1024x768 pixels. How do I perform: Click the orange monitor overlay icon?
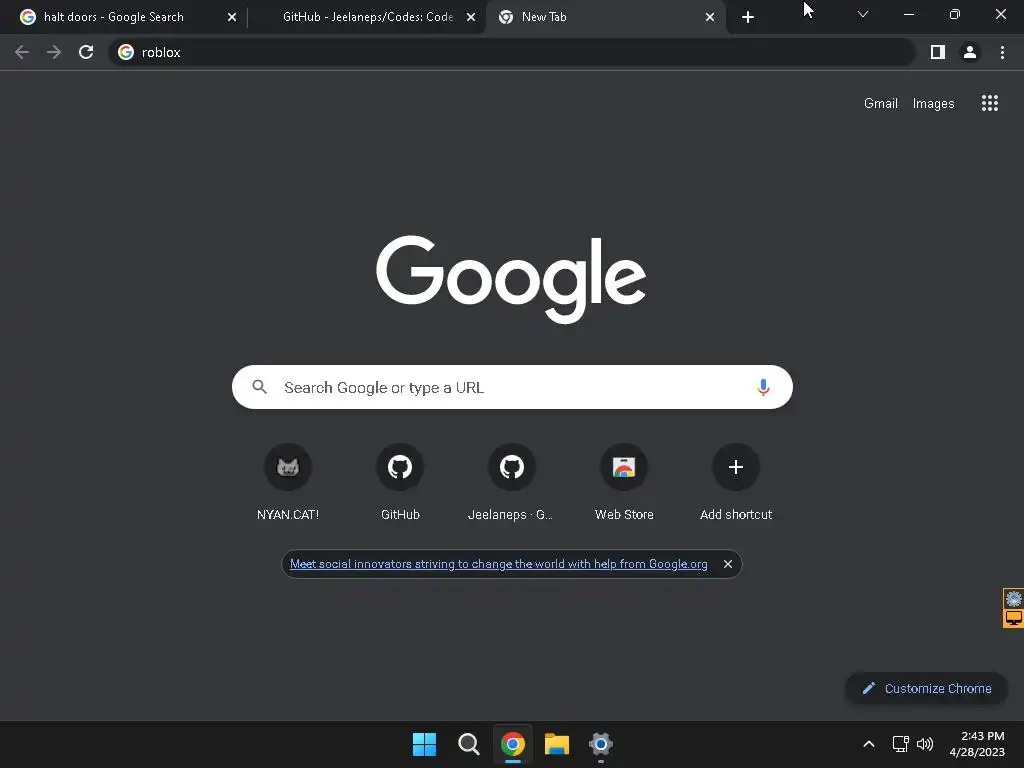[1014, 618]
